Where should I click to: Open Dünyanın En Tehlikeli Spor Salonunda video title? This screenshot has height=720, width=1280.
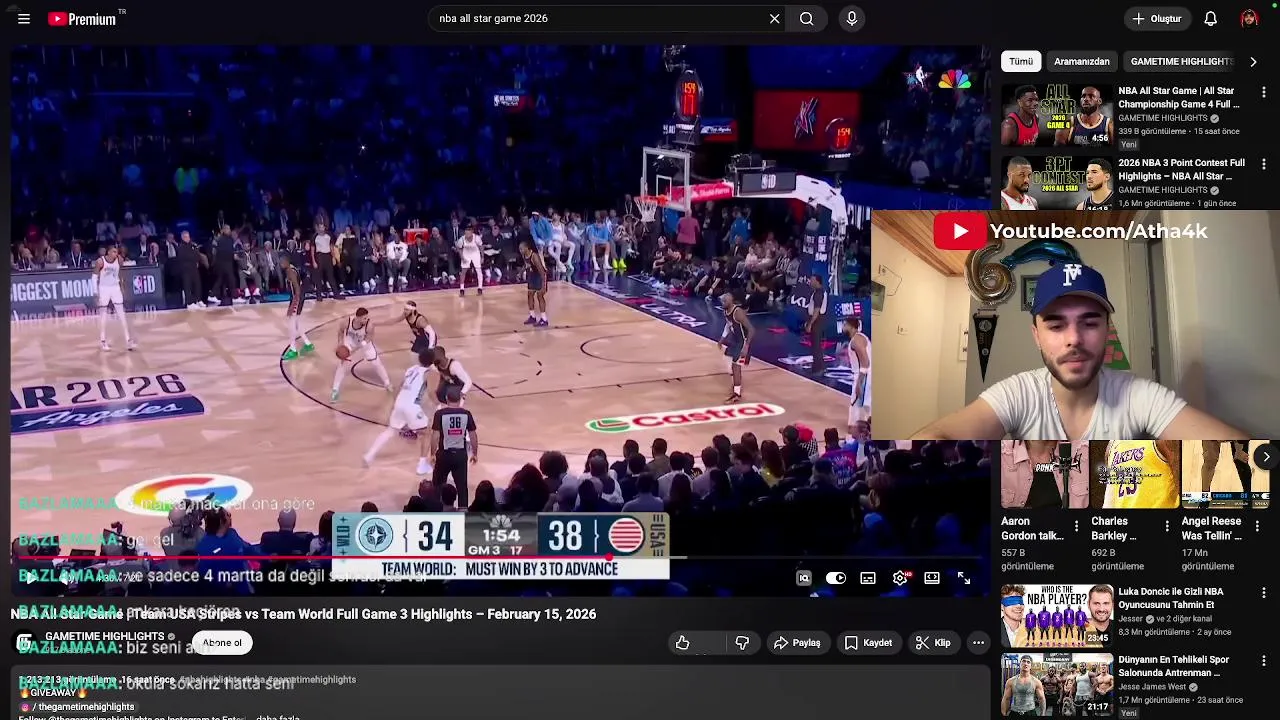coord(1173,666)
